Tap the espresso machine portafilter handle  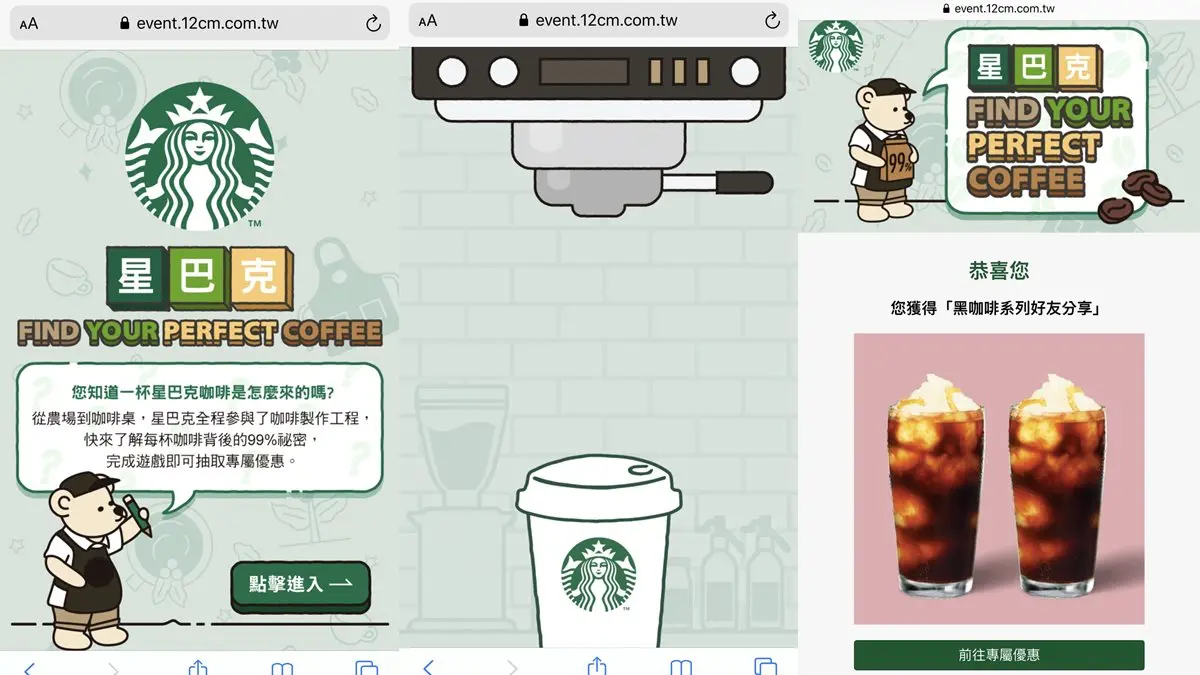click(720, 182)
